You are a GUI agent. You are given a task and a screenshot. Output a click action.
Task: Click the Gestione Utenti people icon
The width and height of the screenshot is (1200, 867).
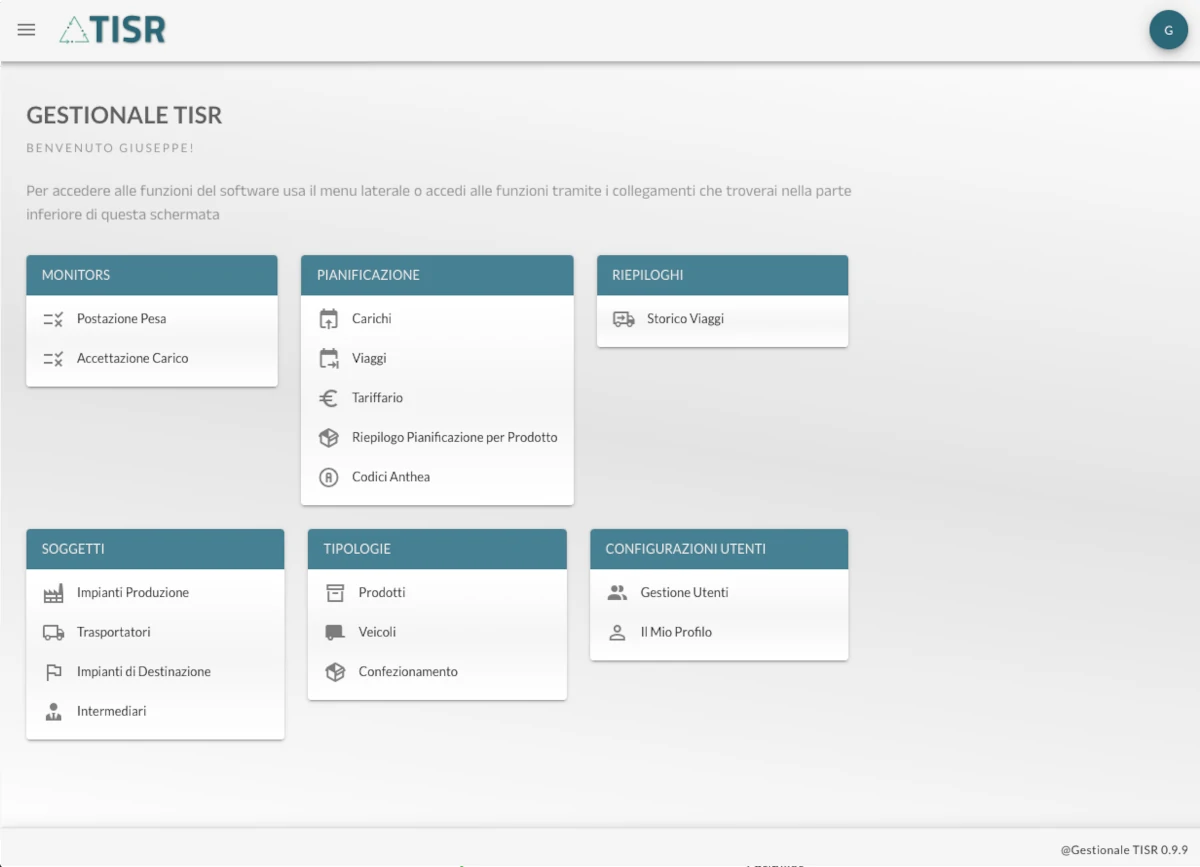pos(617,593)
